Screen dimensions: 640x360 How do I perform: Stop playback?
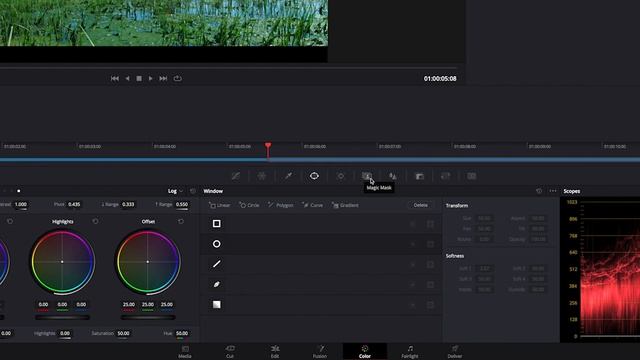click(139, 78)
